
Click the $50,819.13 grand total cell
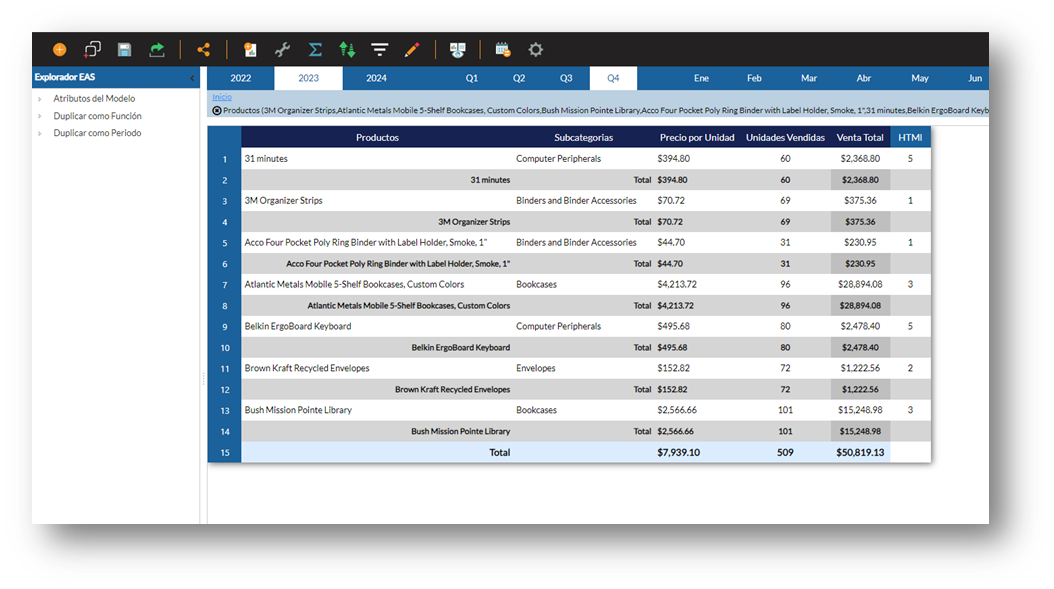tap(860, 453)
